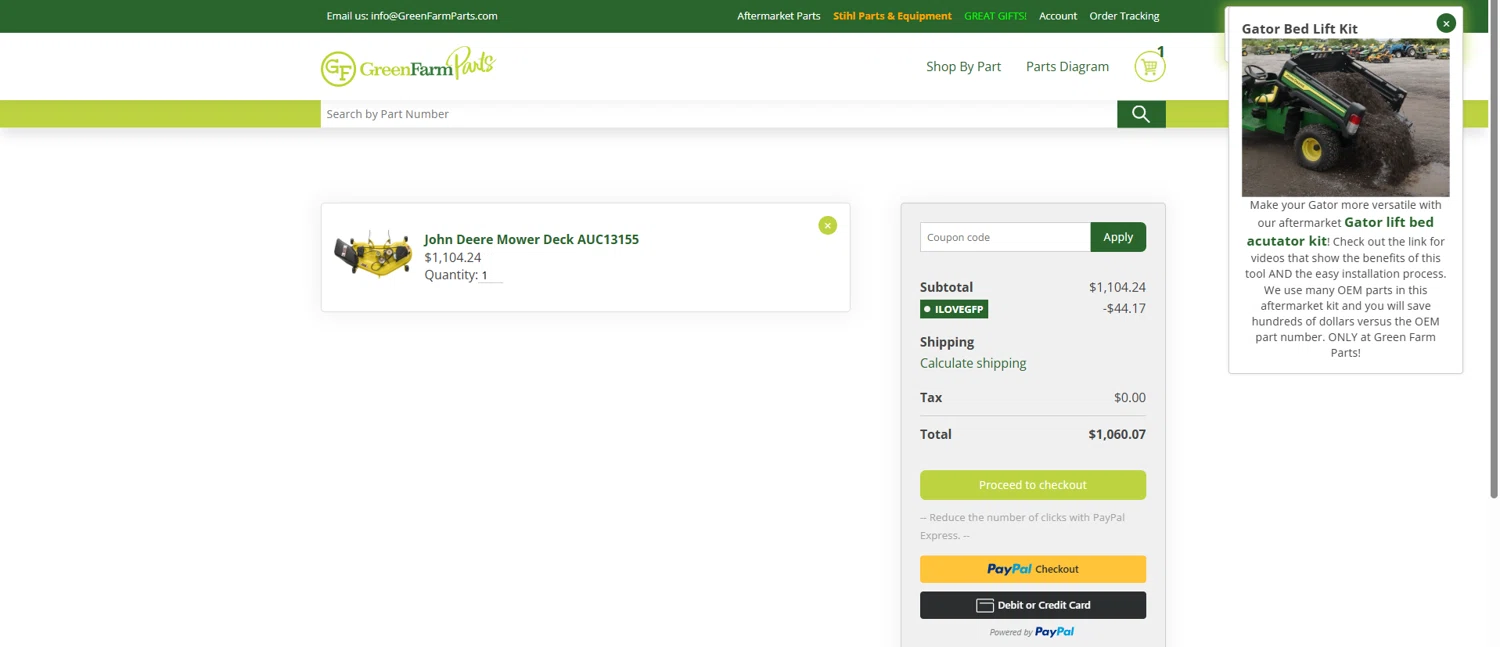This screenshot has width=1500, height=647.
Task: Click the PayPal Checkout button
Action: (x=1033, y=569)
